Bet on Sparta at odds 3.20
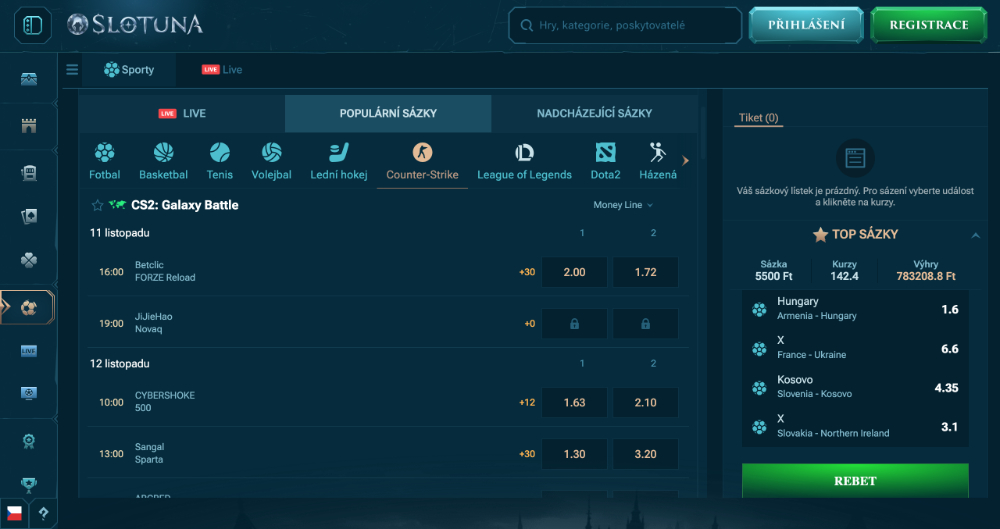1000x529 pixels. (x=645, y=454)
